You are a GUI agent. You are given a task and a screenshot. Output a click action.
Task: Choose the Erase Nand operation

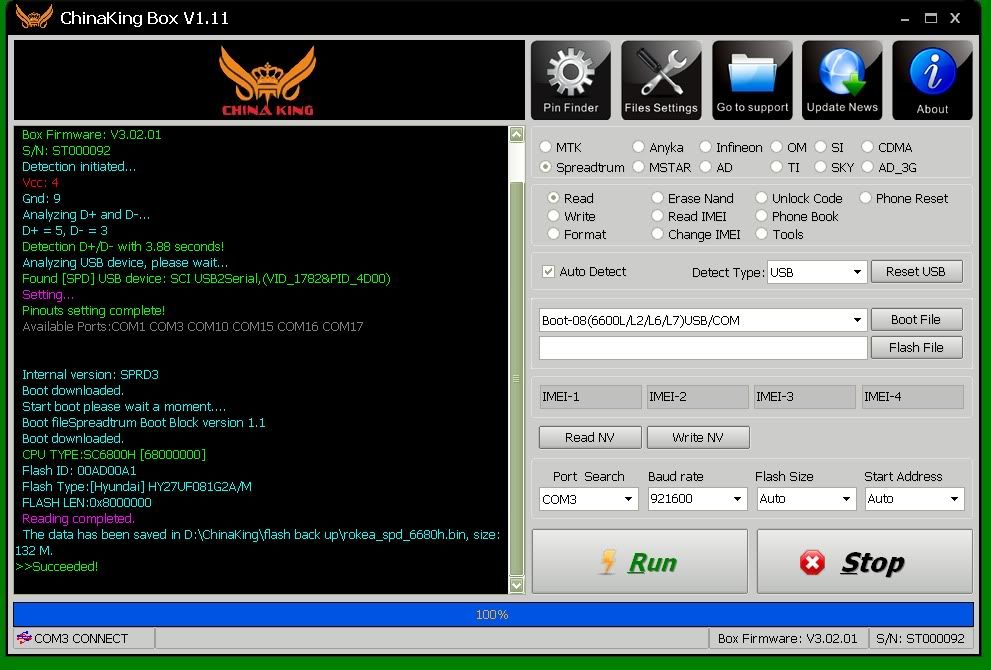657,198
